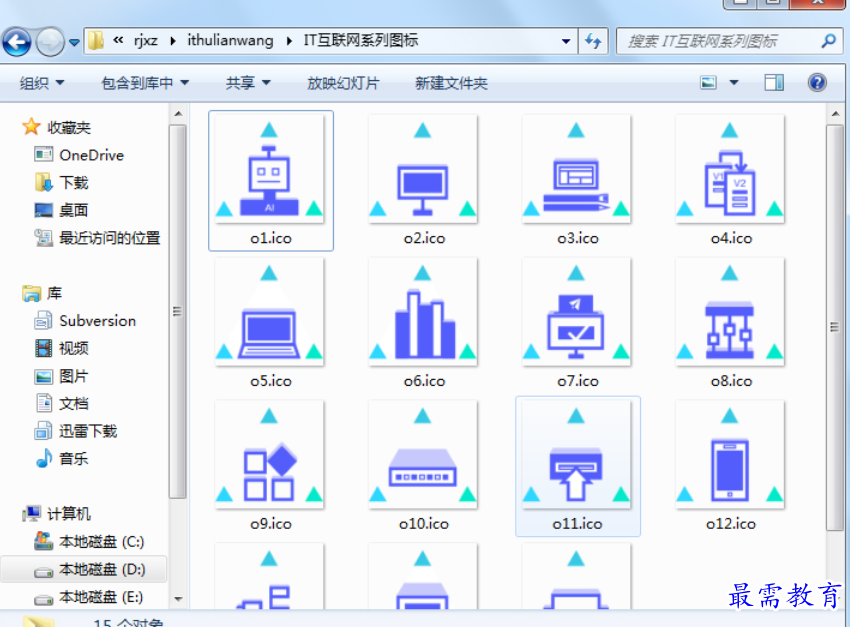This screenshot has width=850, height=627.
Task: Click the o12.ico file name label
Action: [x=731, y=524]
